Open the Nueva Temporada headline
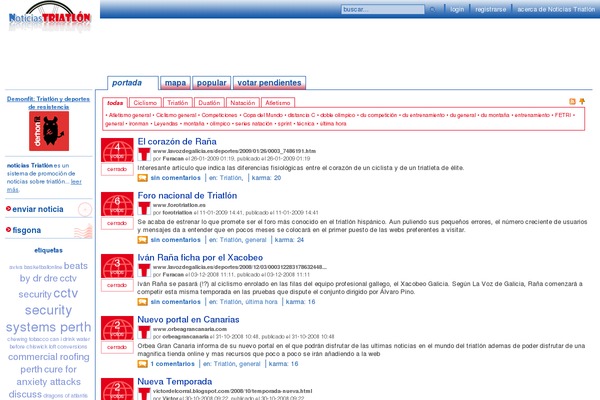Image resolution: width=600 pixels, height=400 pixels. (174, 382)
